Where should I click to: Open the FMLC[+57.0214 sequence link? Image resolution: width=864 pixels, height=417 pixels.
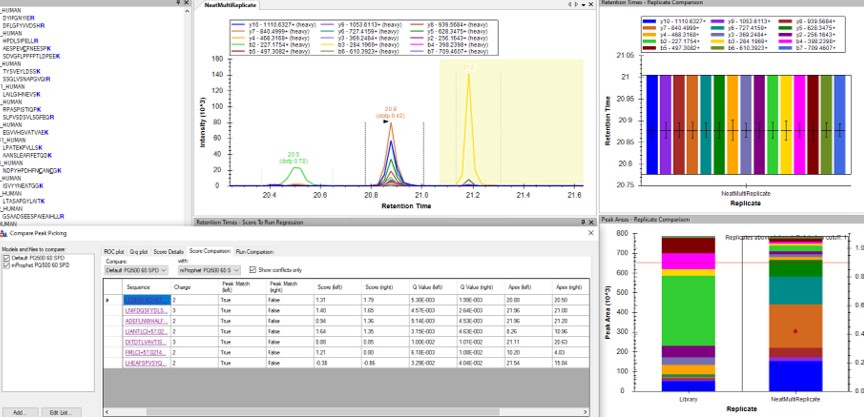[x=143, y=352]
